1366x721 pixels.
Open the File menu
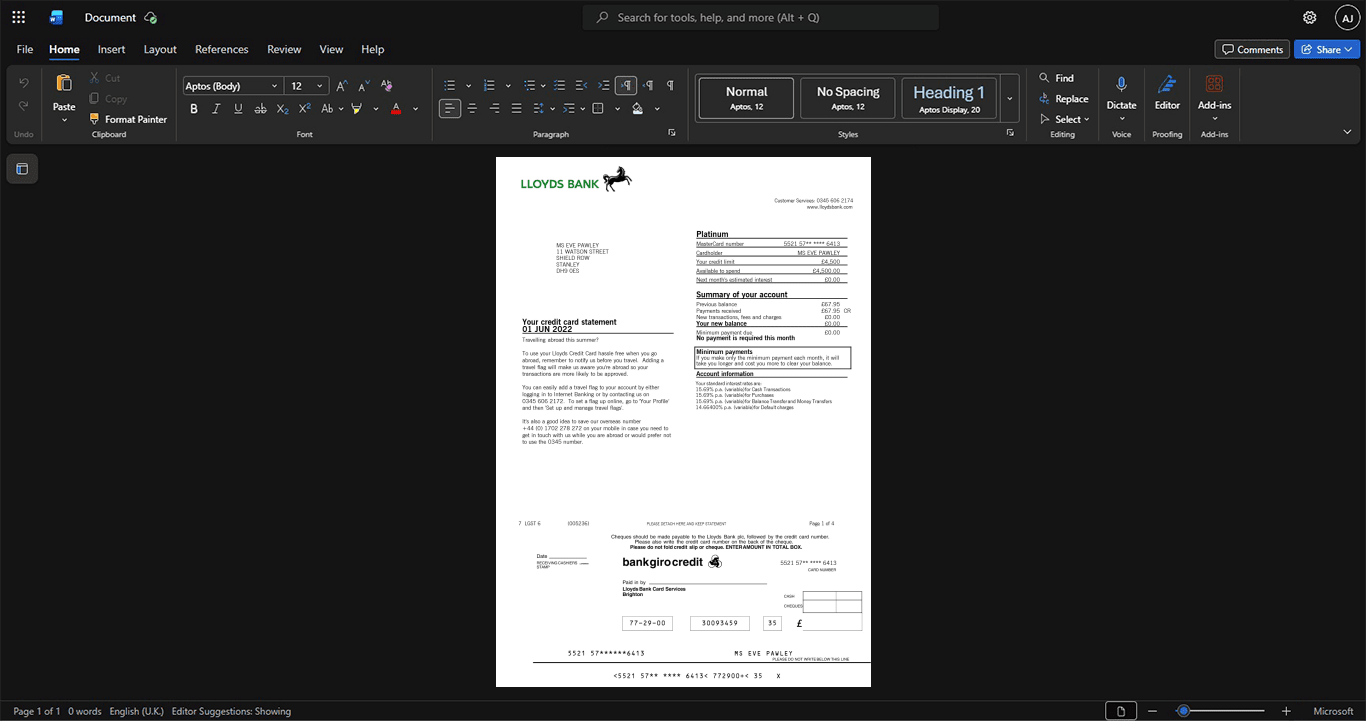tap(25, 49)
